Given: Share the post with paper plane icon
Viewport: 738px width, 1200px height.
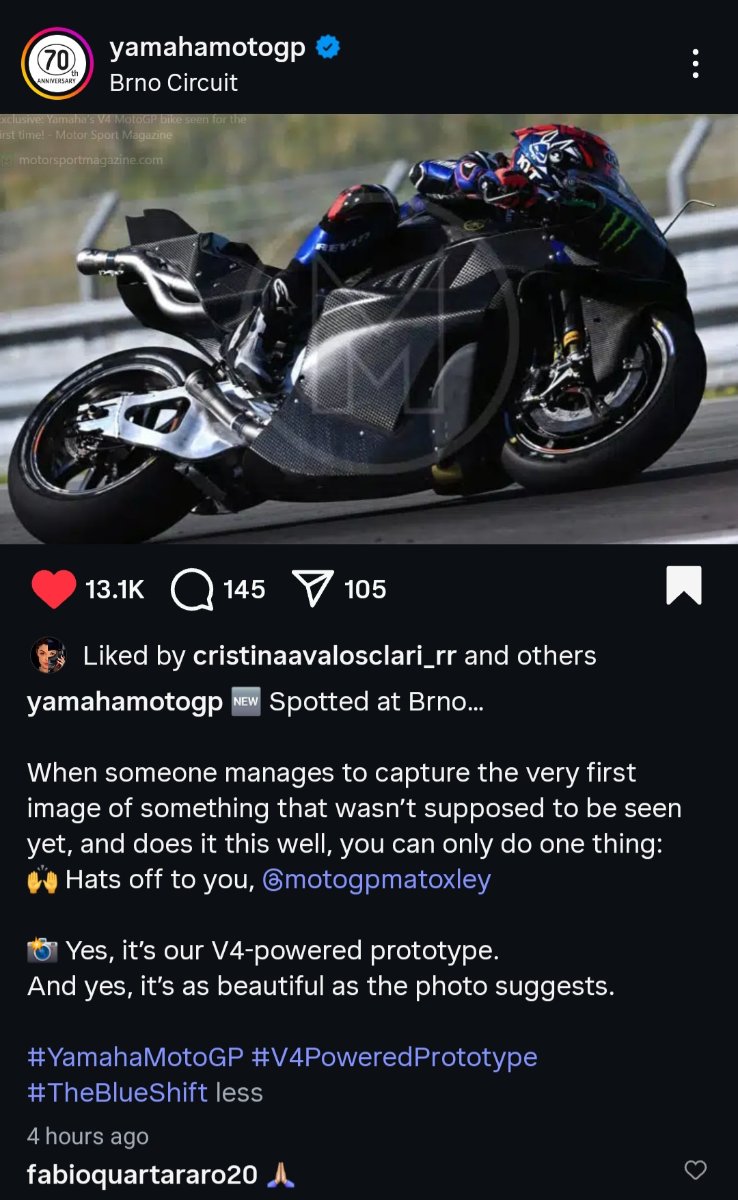Looking at the screenshot, I should [313, 590].
